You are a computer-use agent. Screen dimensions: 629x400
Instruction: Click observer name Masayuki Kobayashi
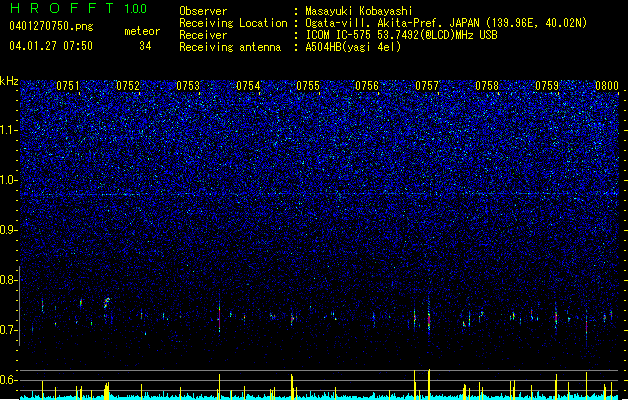[359, 11]
